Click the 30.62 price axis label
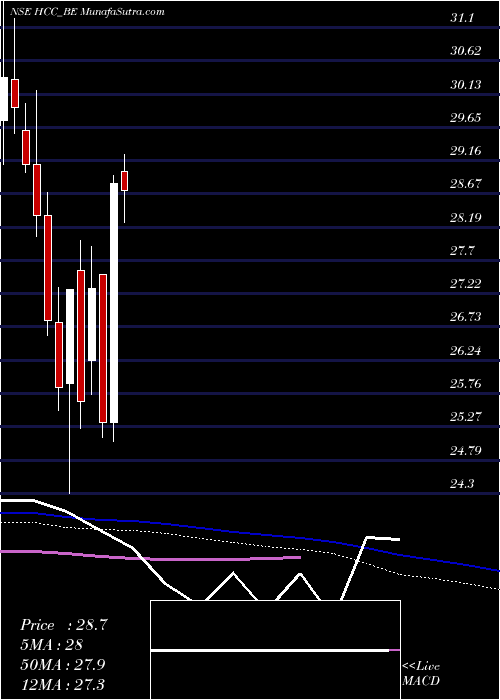The image size is (500, 700). (466, 51)
